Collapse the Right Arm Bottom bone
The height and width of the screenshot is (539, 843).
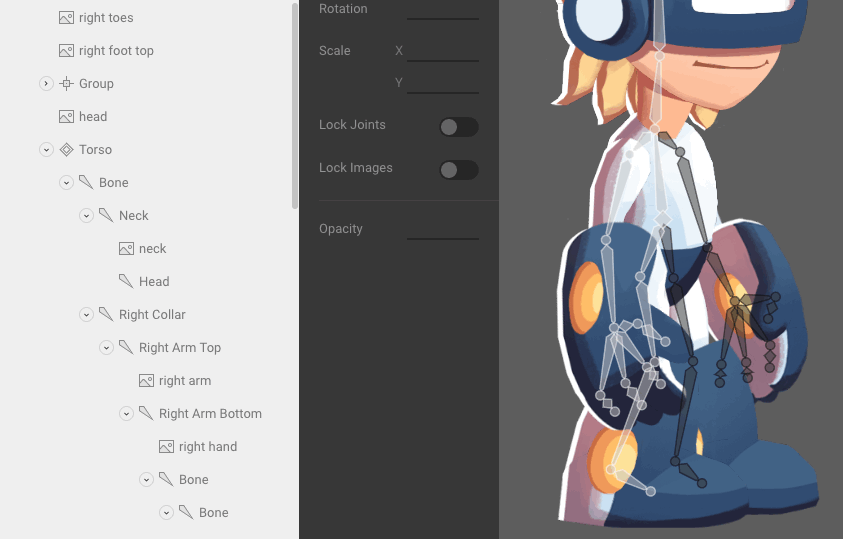click(126, 414)
